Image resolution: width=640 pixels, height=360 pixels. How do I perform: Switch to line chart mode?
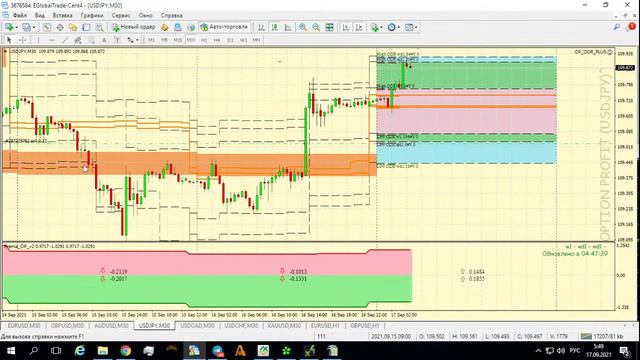[288, 27]
